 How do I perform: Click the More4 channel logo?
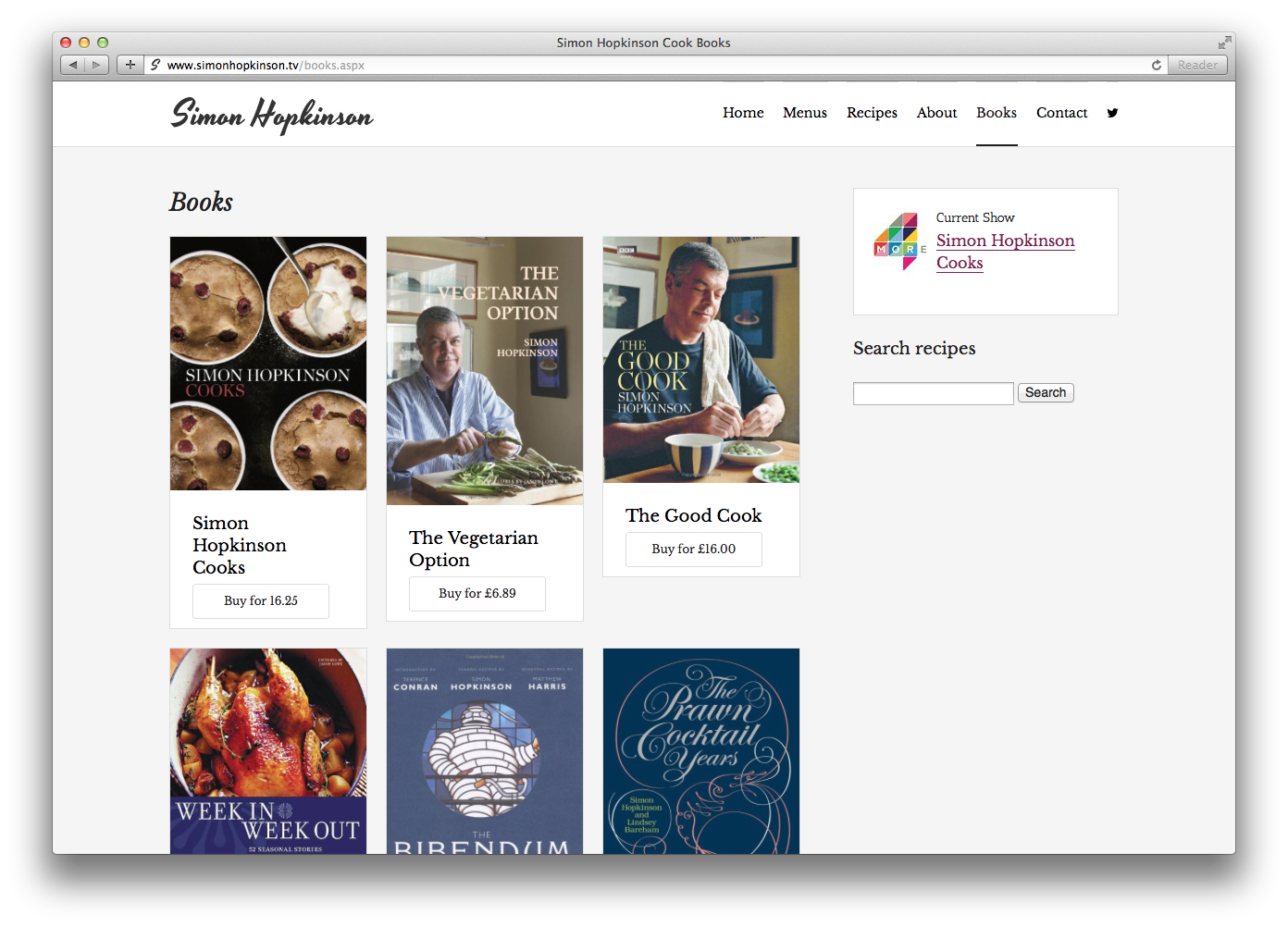(899, 241)
